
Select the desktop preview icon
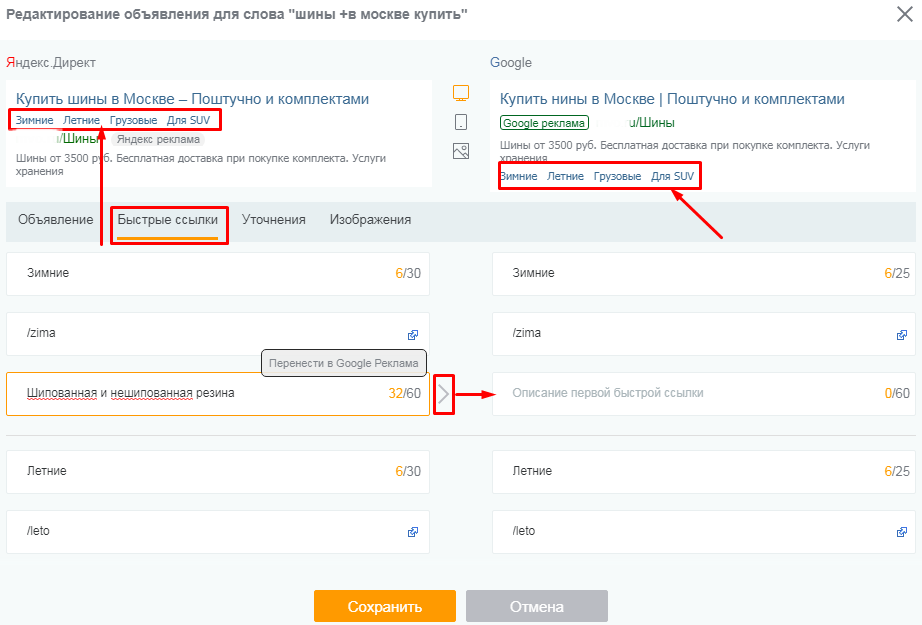tap(461, 93)
